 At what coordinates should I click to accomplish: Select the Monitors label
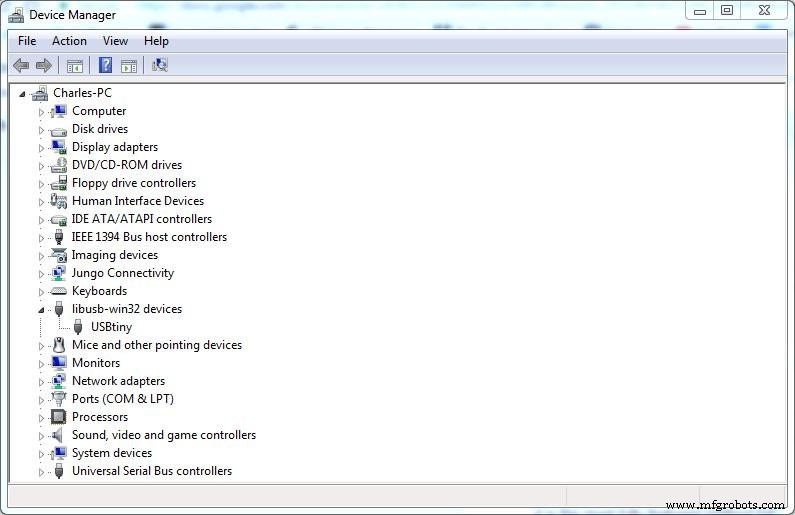point(96,363)
